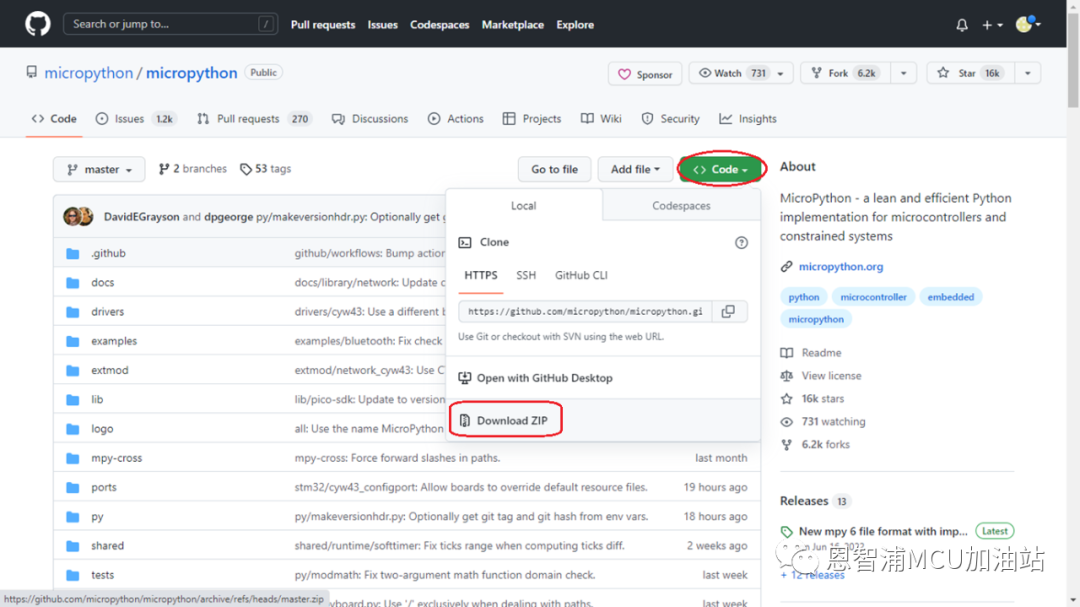Image resolution: width=1080 pixels, height=607 pixels.
Task: Click the Watch 731 button
Action: tap(732, 73)
